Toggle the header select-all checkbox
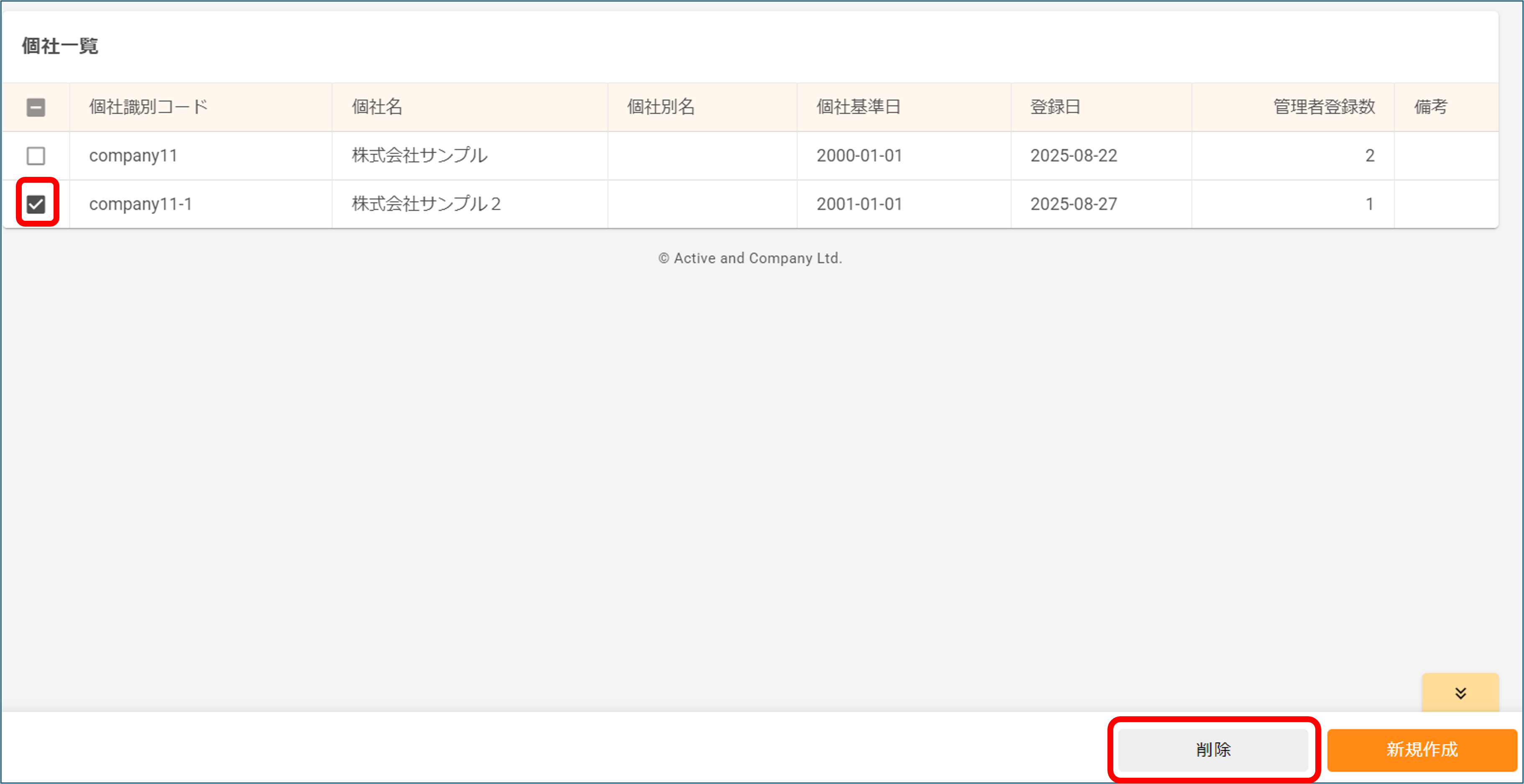The height and width of the screenshot is (784, 1524). [36, 107]
